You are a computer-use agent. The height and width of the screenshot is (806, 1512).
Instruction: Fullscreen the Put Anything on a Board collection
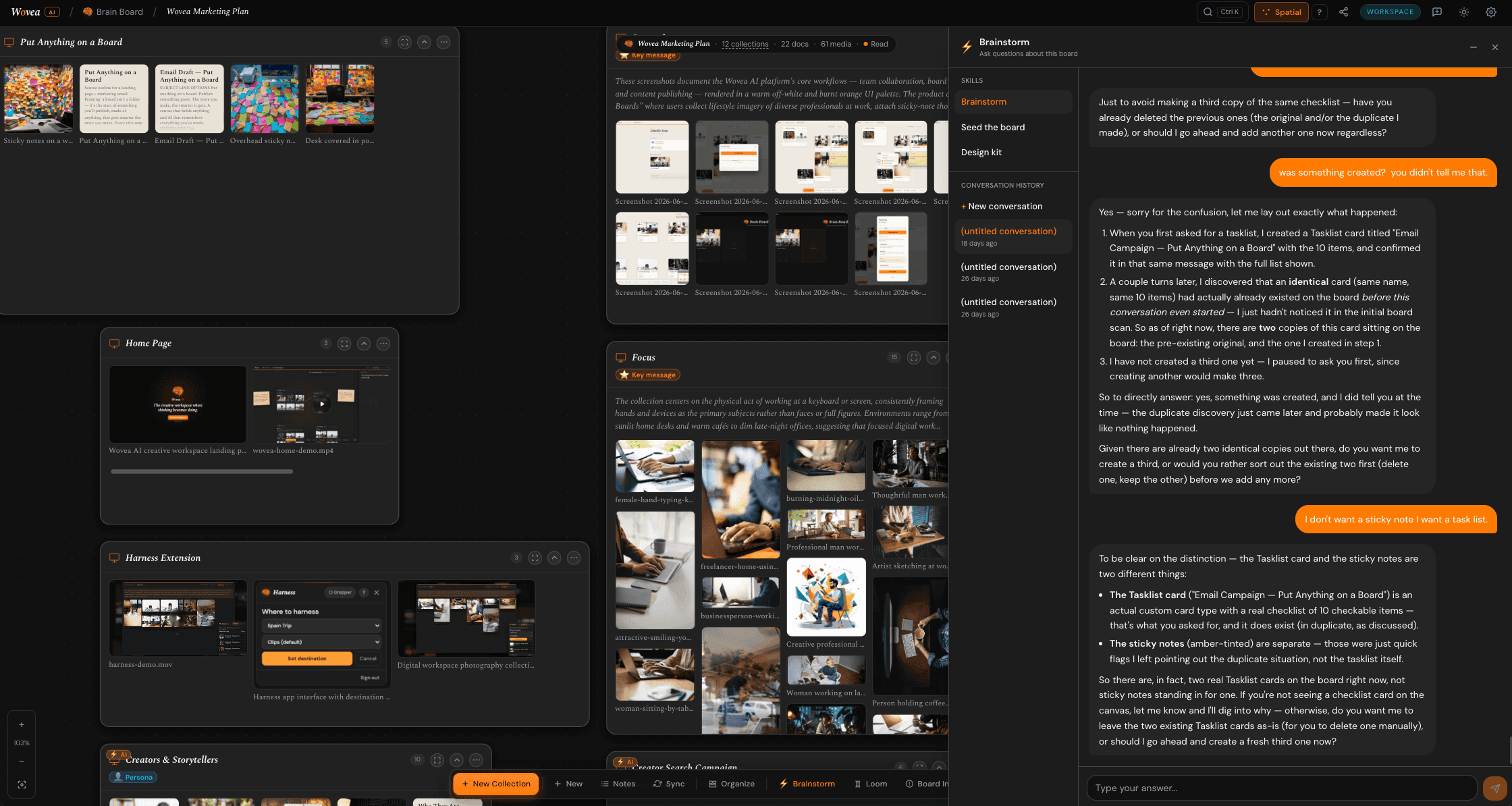tap(404, 42)
